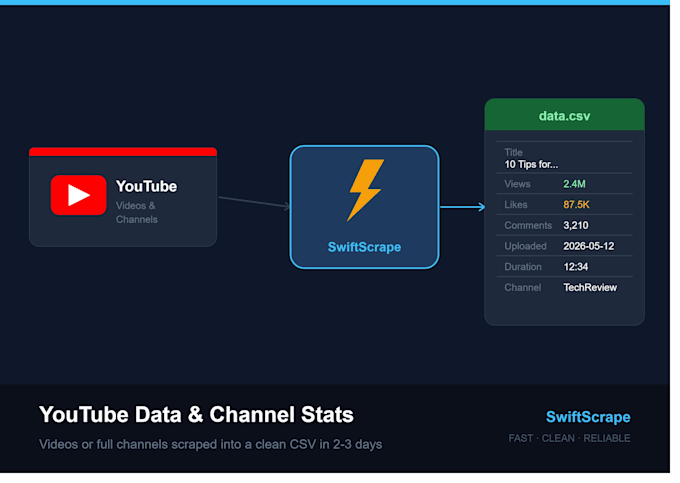Click the 'Title' field label
This screenshot has height=483, width=680.
point(513,153)
